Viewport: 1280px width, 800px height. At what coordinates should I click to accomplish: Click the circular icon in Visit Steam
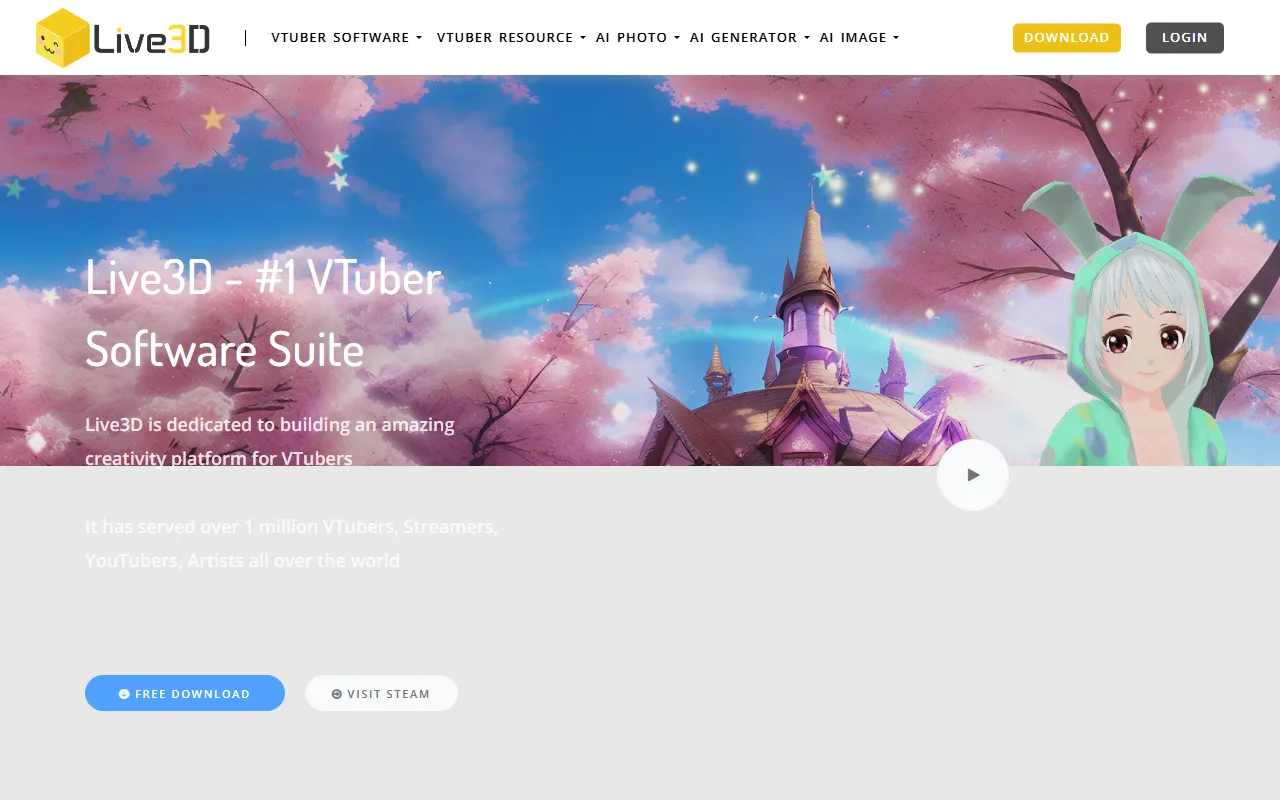click(x=337, y=694)
